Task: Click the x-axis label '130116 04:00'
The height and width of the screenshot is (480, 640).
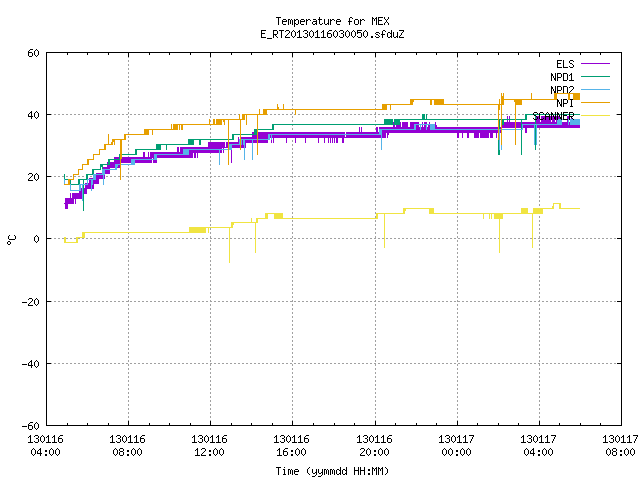Action: (45, 446)
